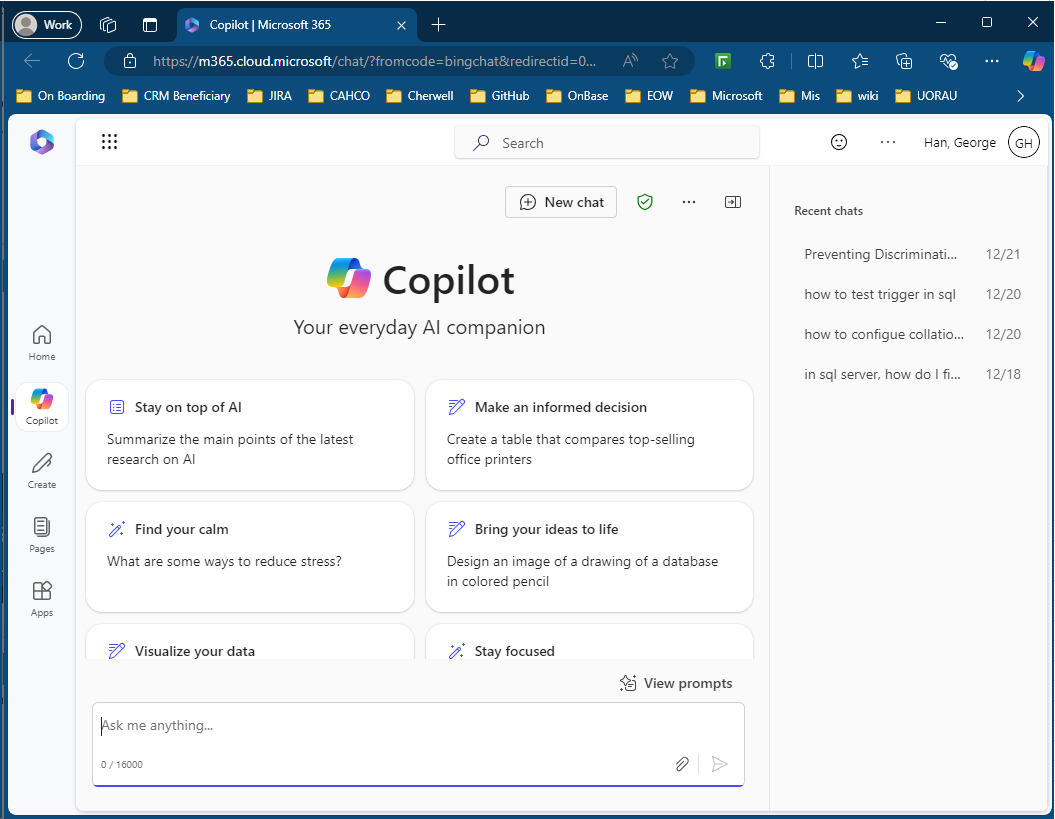Click the feedback smiley face icon
Screen dimensions: 1055x819
(838, 142)
